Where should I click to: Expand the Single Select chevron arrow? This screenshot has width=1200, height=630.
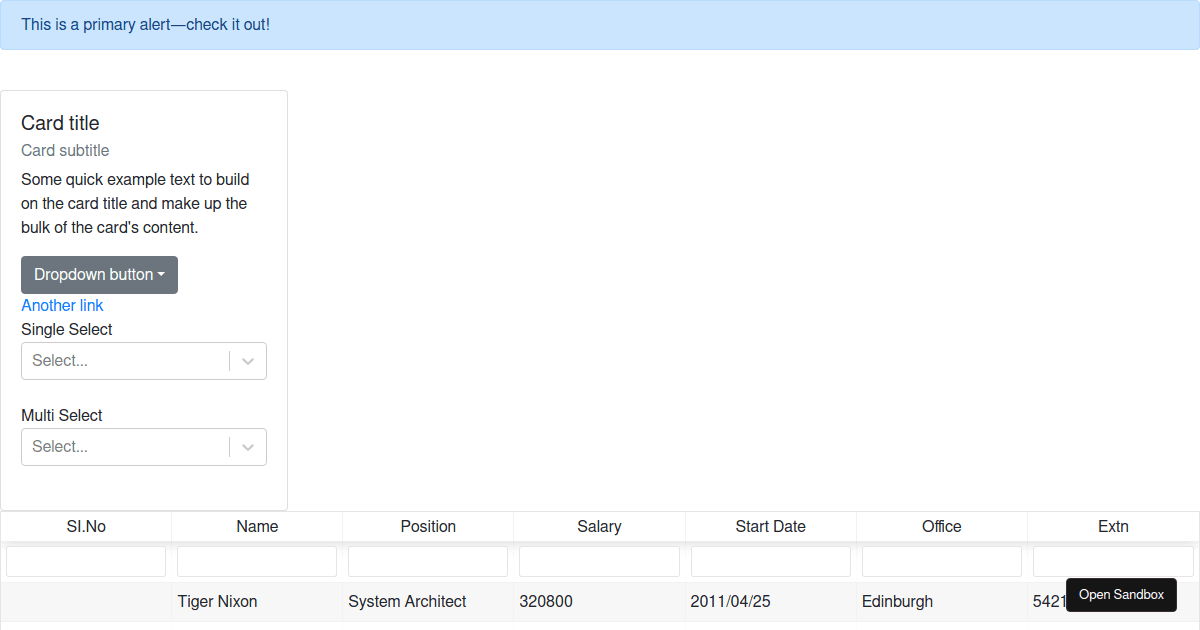click(248, 361)
